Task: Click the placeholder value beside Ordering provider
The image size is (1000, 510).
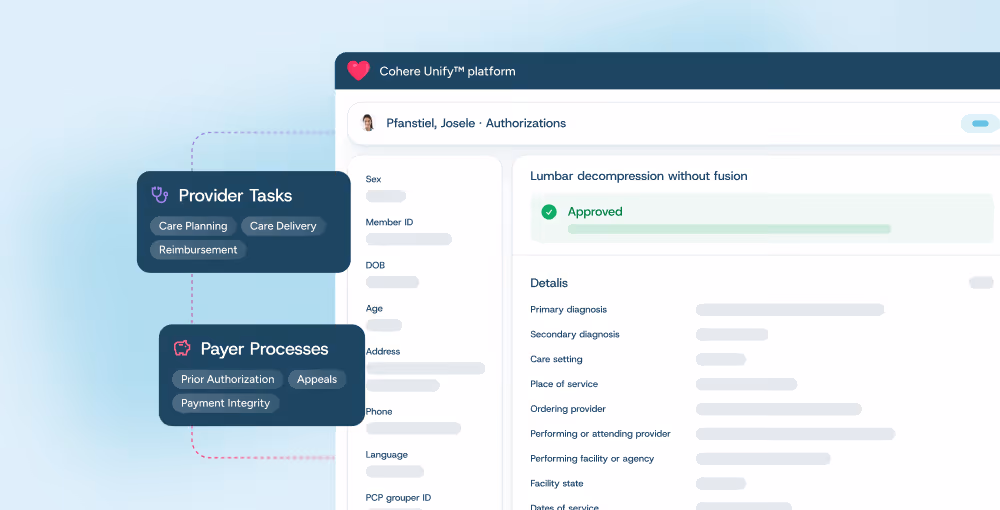Action: click(779, 409)
